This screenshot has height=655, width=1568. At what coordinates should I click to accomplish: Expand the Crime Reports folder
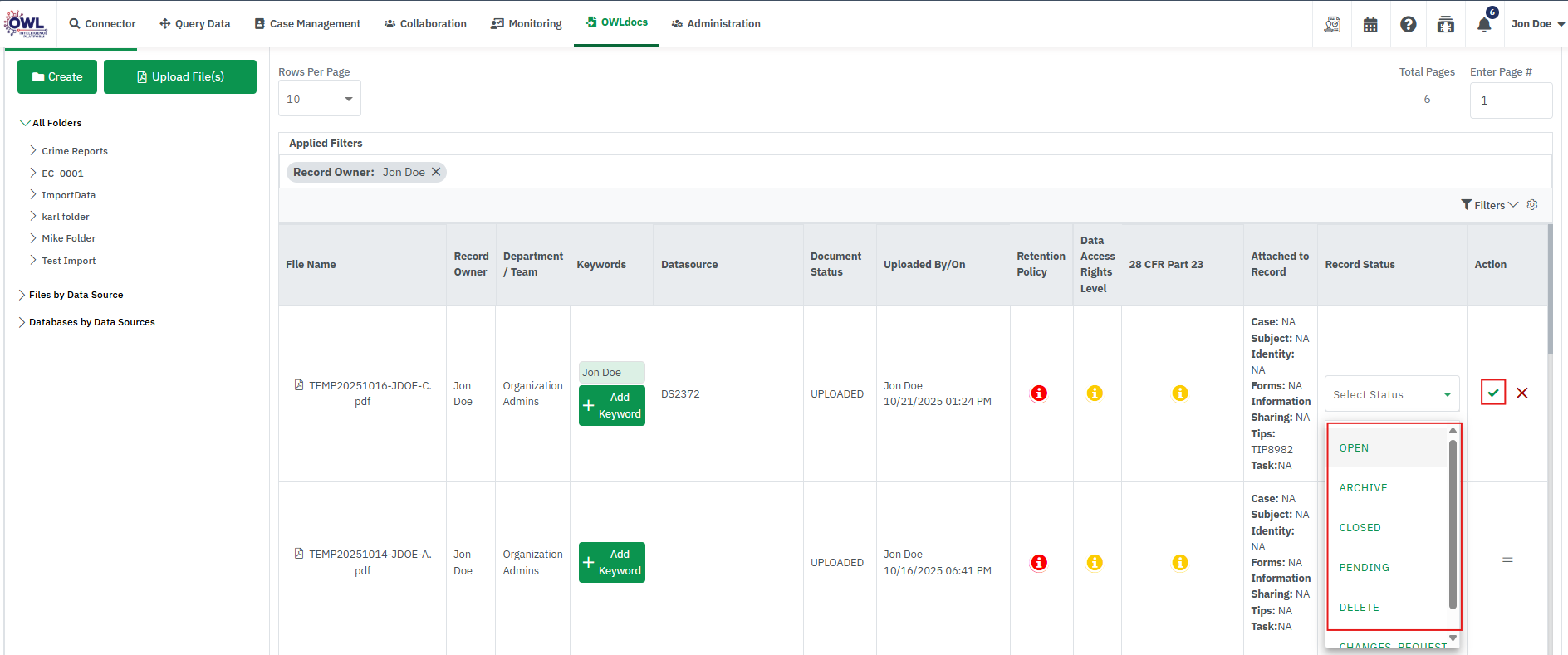(33, 150)
